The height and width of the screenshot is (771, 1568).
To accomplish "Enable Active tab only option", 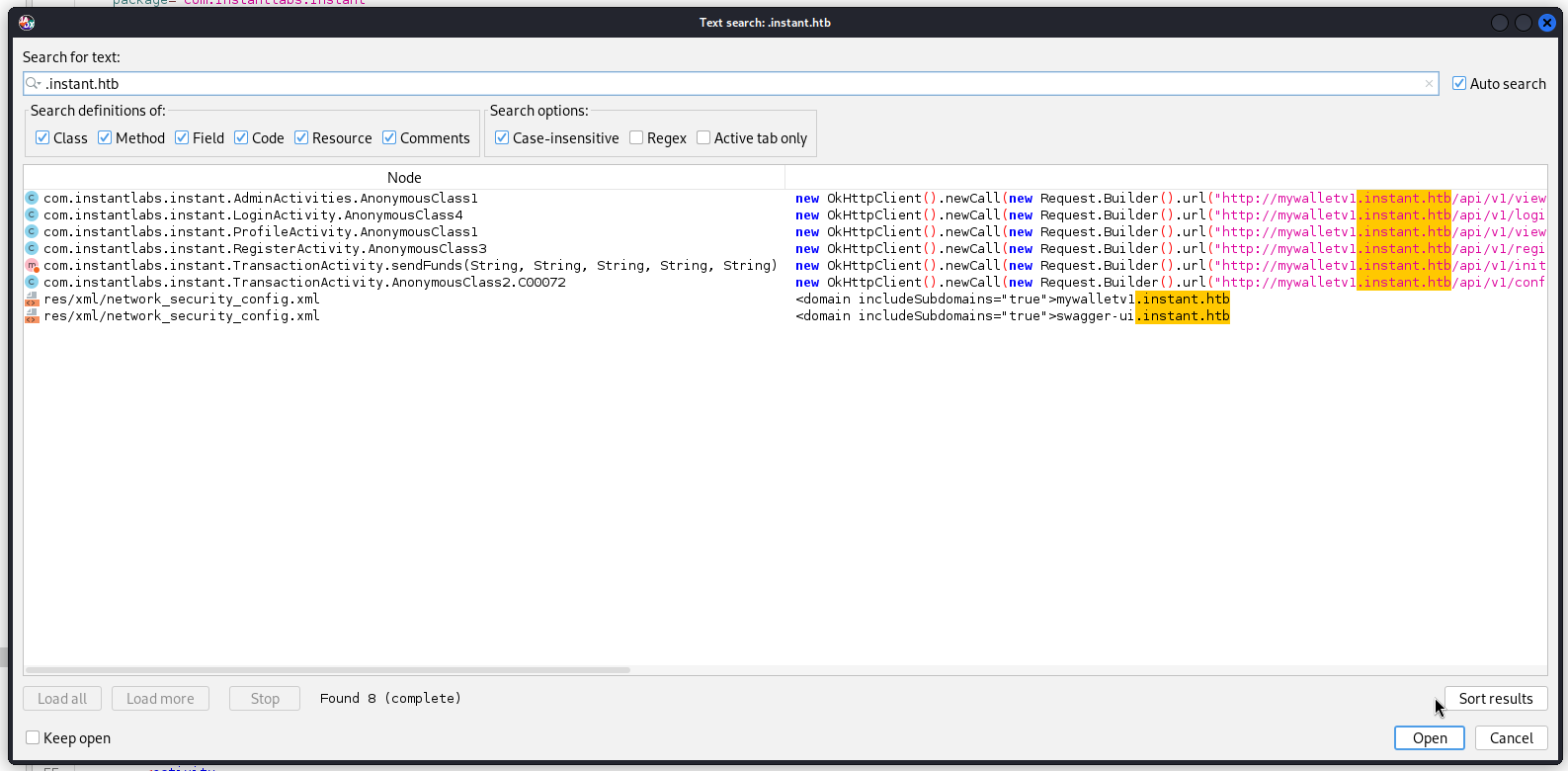I will point(703,137).
